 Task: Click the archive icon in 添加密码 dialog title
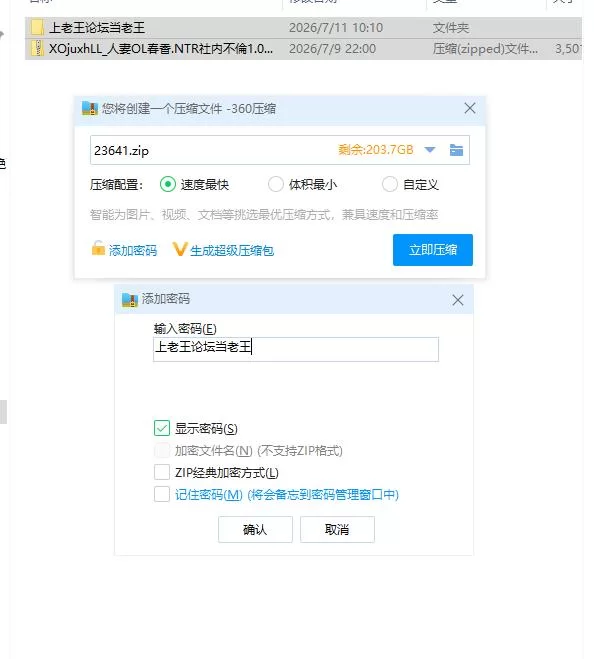point(129,300)
